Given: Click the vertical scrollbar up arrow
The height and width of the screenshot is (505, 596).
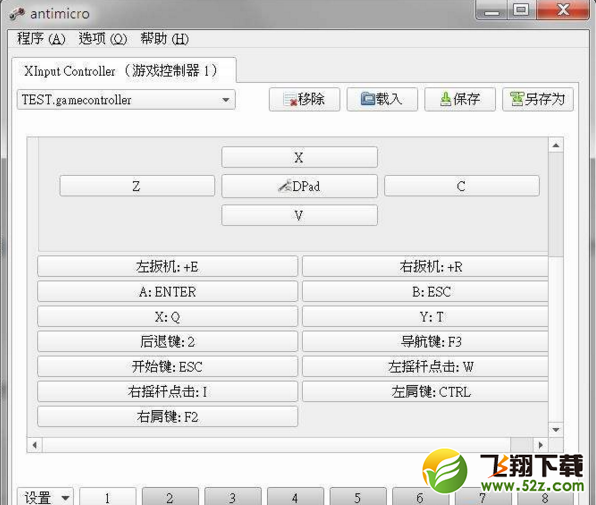Looking at the screenshot, I should click(x=556, y=146).
